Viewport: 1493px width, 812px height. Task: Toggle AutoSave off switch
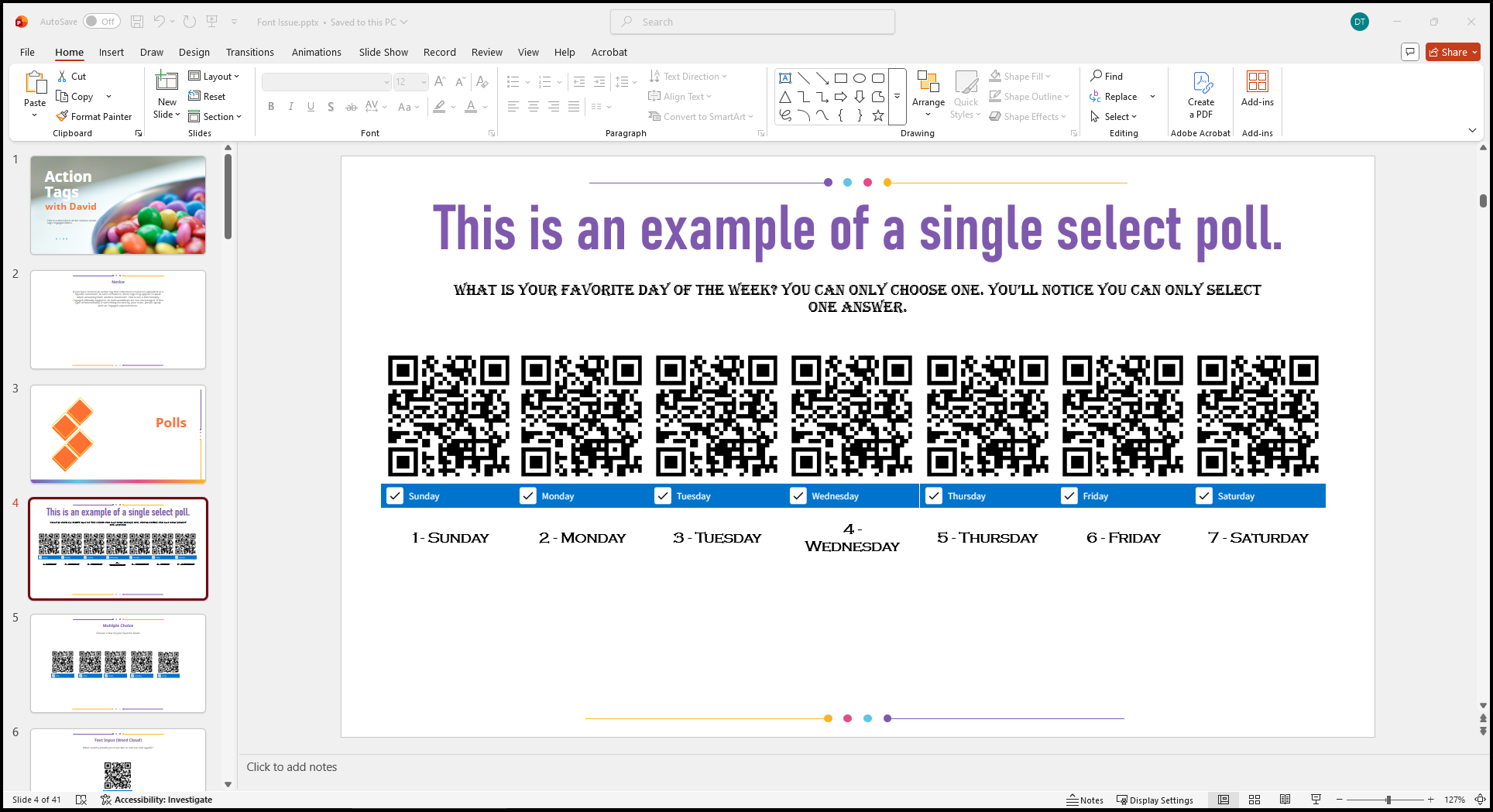(101, 22)
